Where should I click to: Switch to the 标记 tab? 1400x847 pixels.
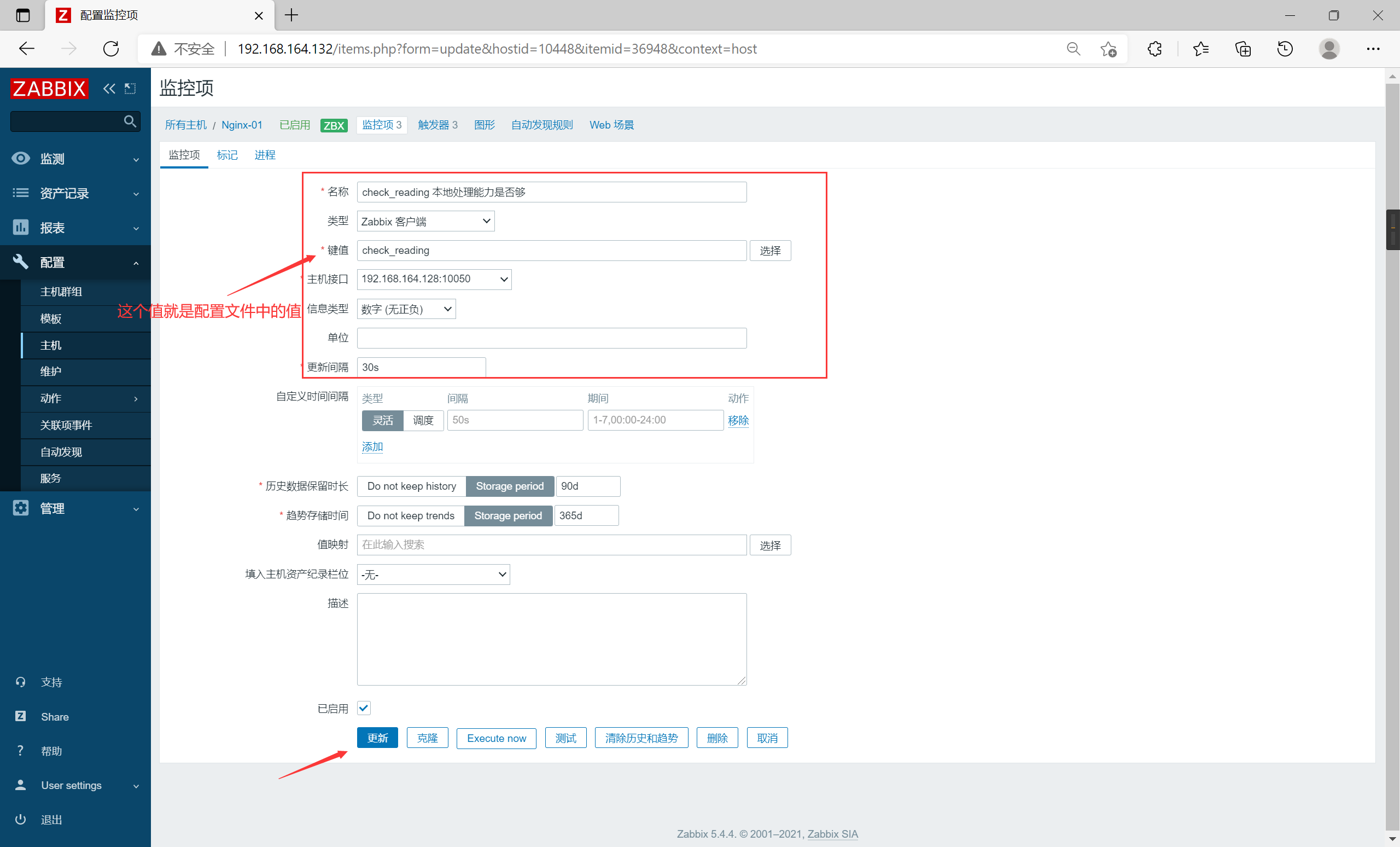pos(227,155)
